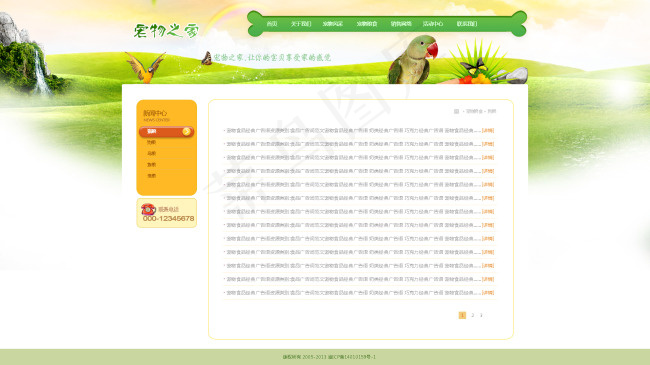This screenshot has width=650, height=365.
Task: Open the 销售网络 navigation item
Action: click(x=401, y=24)
